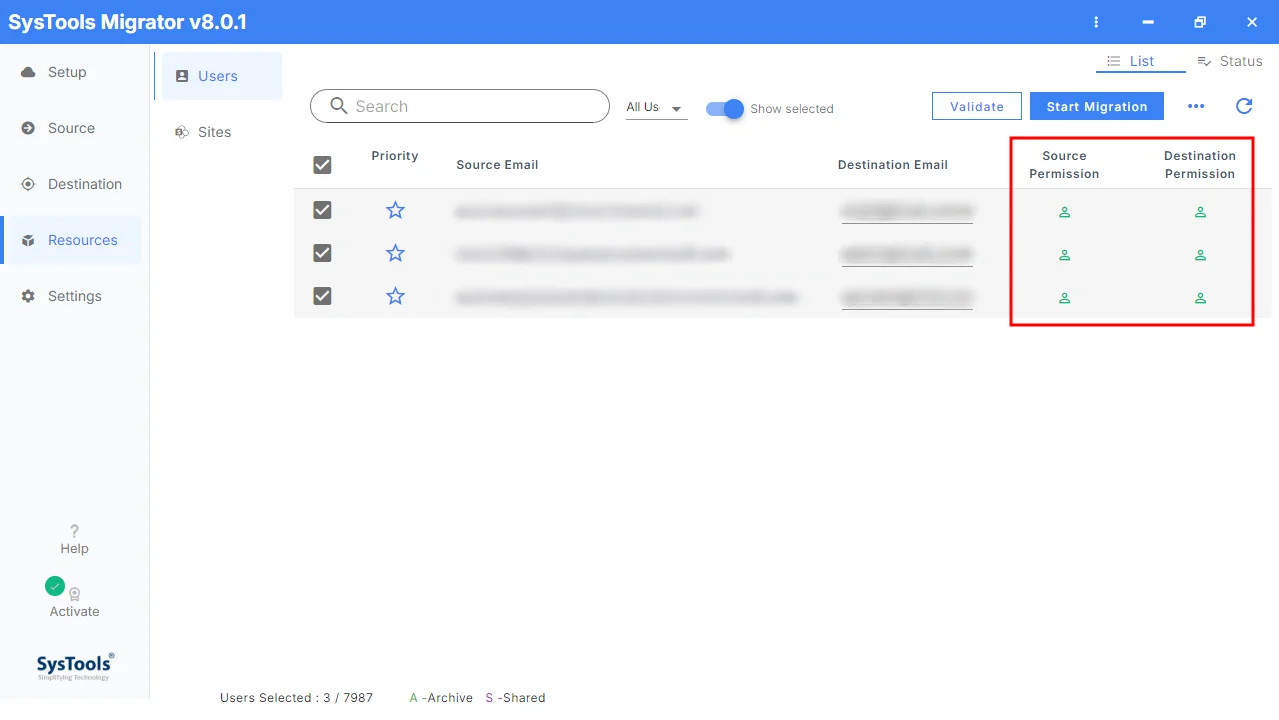Open Settings in the sidebar
The image size is (1279, 720).
[x=70, y=296]
